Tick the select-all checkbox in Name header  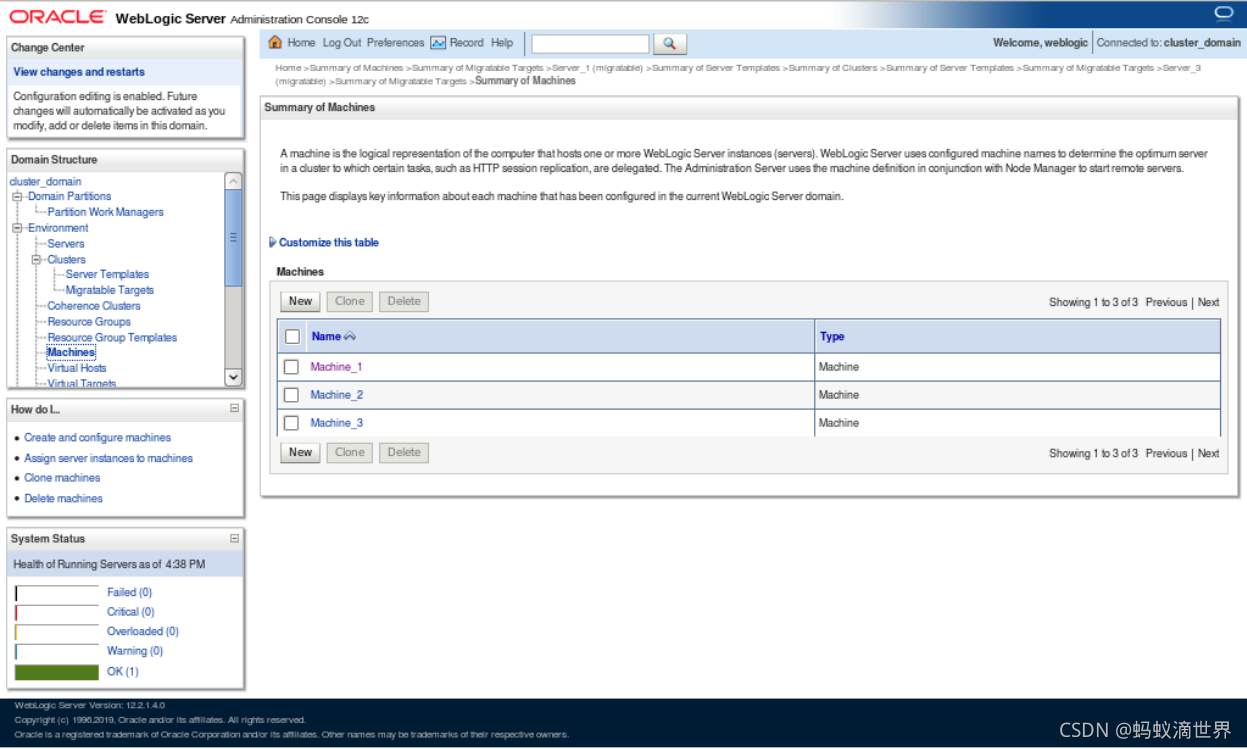click(x=292, y=337)
